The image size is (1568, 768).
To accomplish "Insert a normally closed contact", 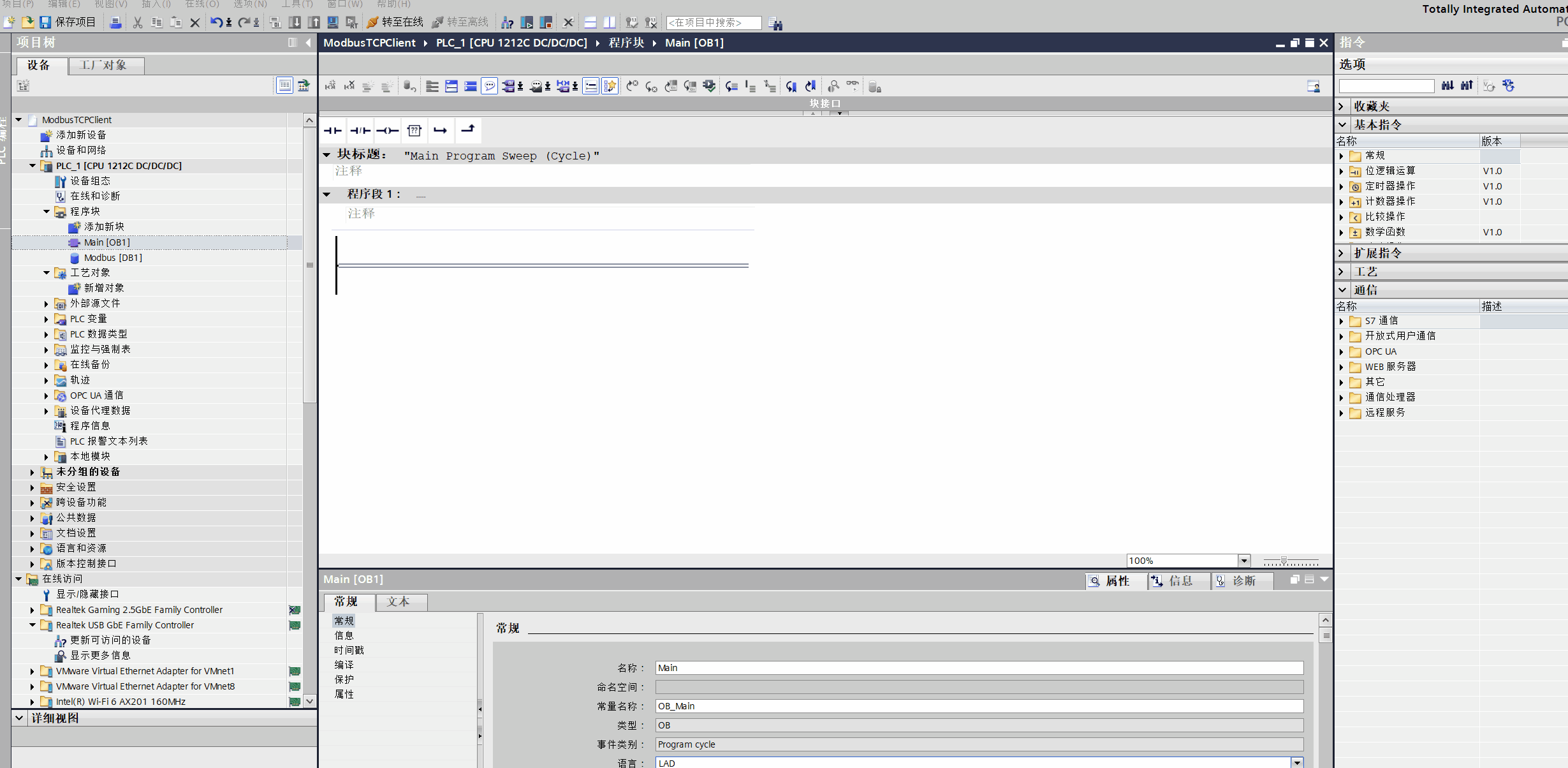I will point(360,131).
